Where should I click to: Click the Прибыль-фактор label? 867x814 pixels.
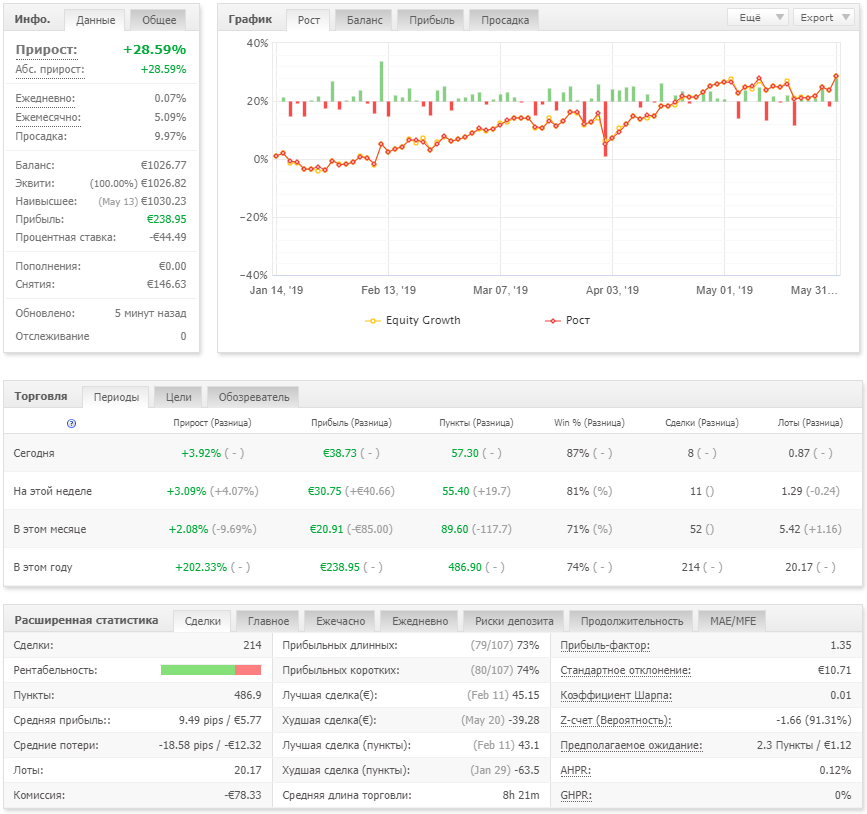[605, 645]
